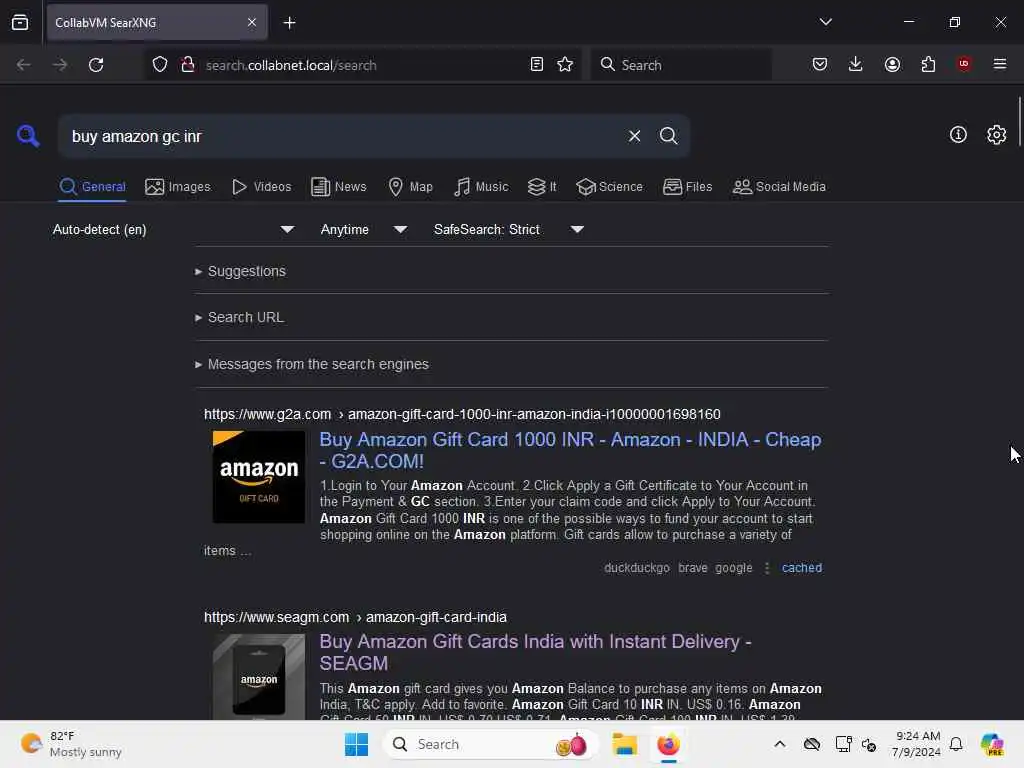The width and height of the screenshot is (1024, 768).
Task: Switch to Social Media category tab
Action: (x=780, y=187)
